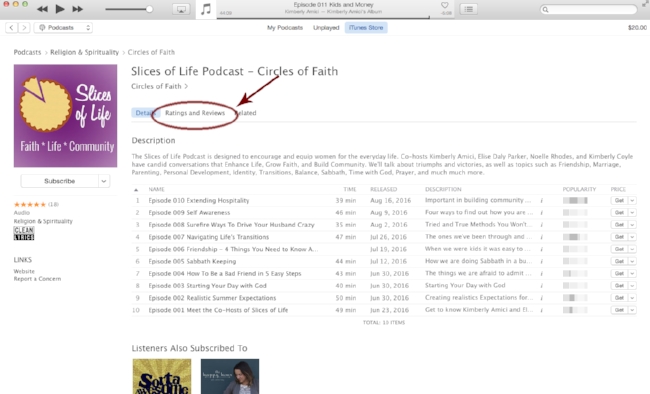Expand Get options arrow for Episode 009
Image resolution: width=650 pixels, height=394 pixels.
point(632,212)
